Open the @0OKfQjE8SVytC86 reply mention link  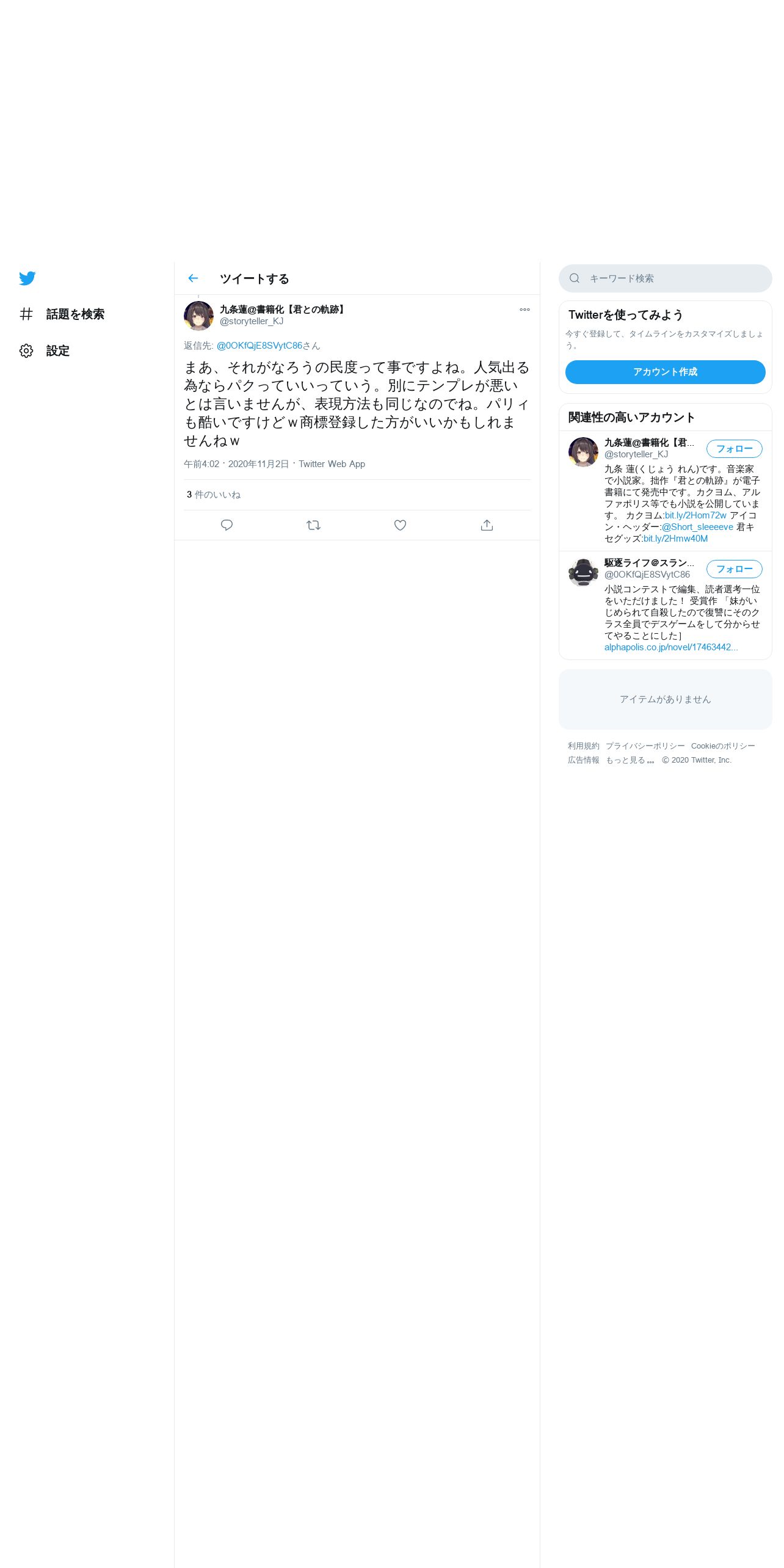(260, 346)
